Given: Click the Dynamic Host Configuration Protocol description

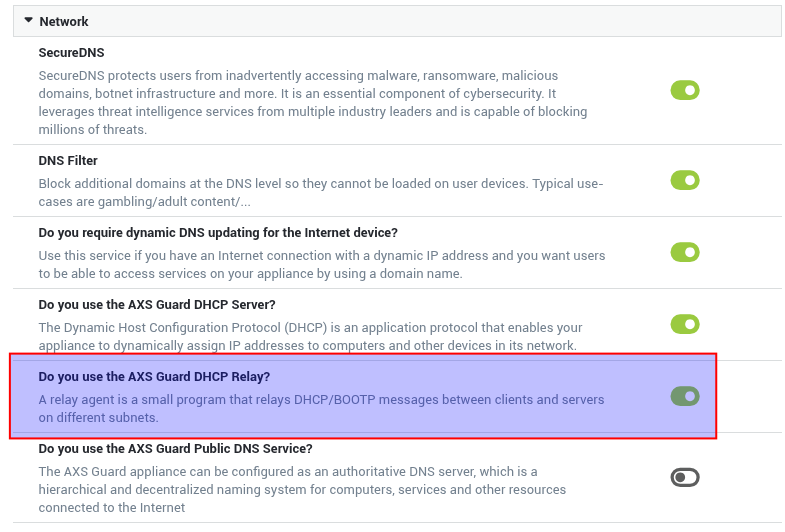Looking at the screenshot, I should click(310, 337).
